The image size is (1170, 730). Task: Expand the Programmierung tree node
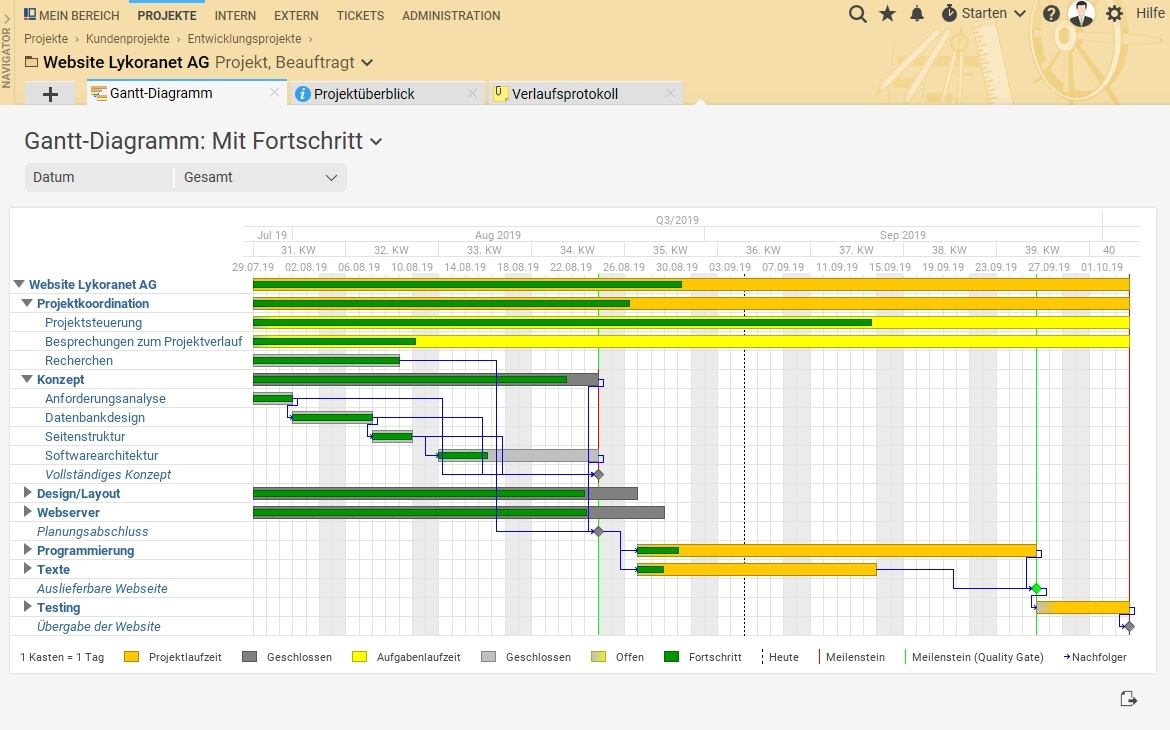(28, 550)
